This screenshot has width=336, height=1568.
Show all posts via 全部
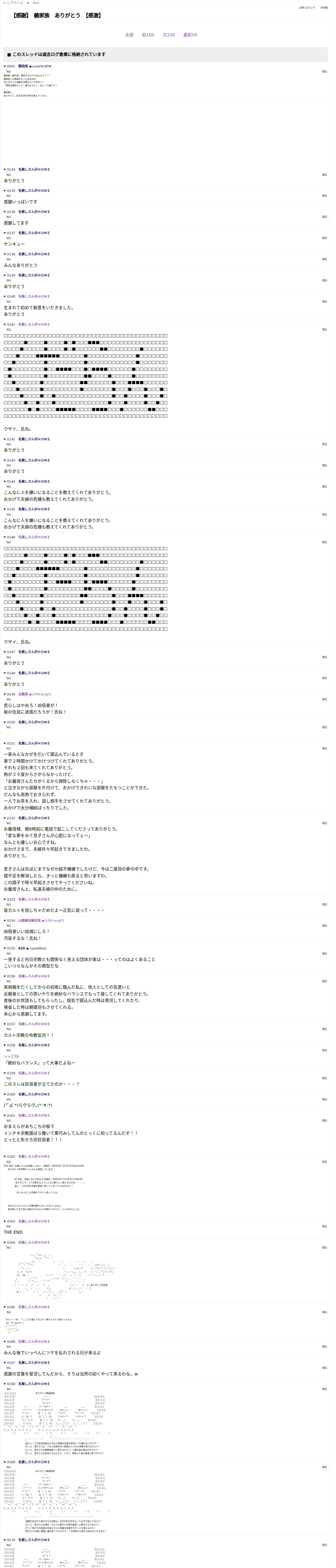129,35
